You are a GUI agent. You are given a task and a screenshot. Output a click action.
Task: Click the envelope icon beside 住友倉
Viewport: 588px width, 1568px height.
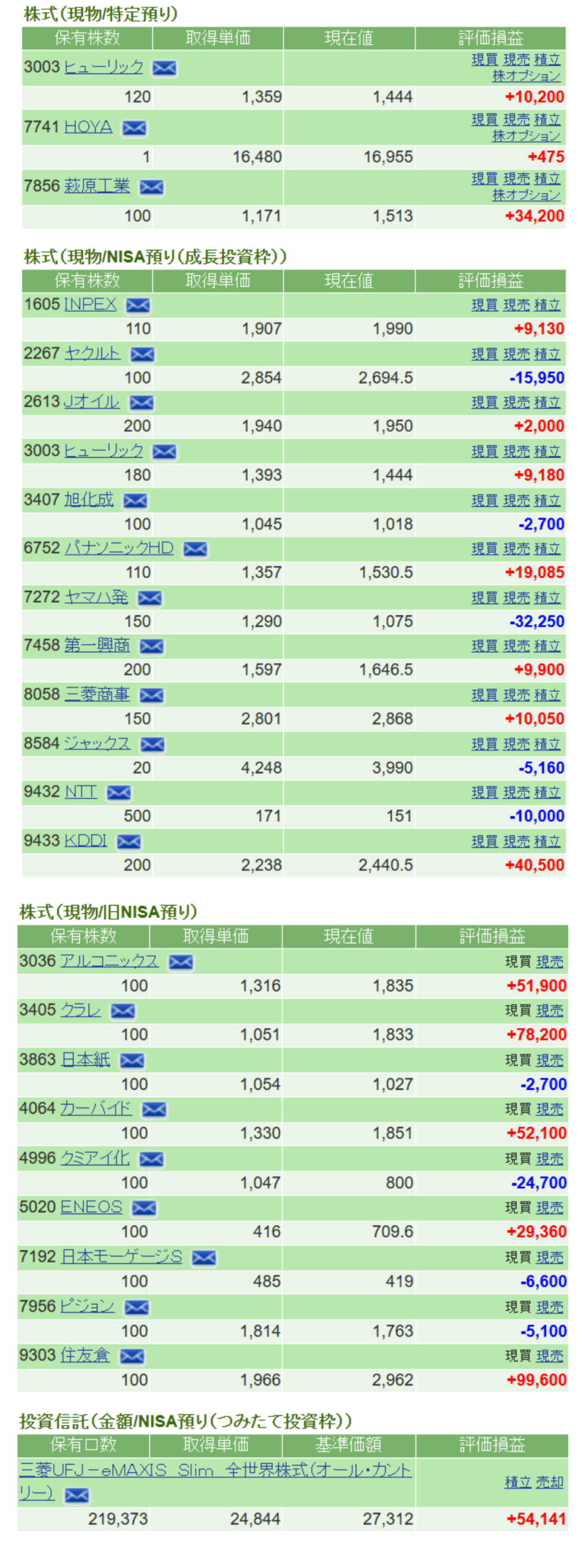132,1357
